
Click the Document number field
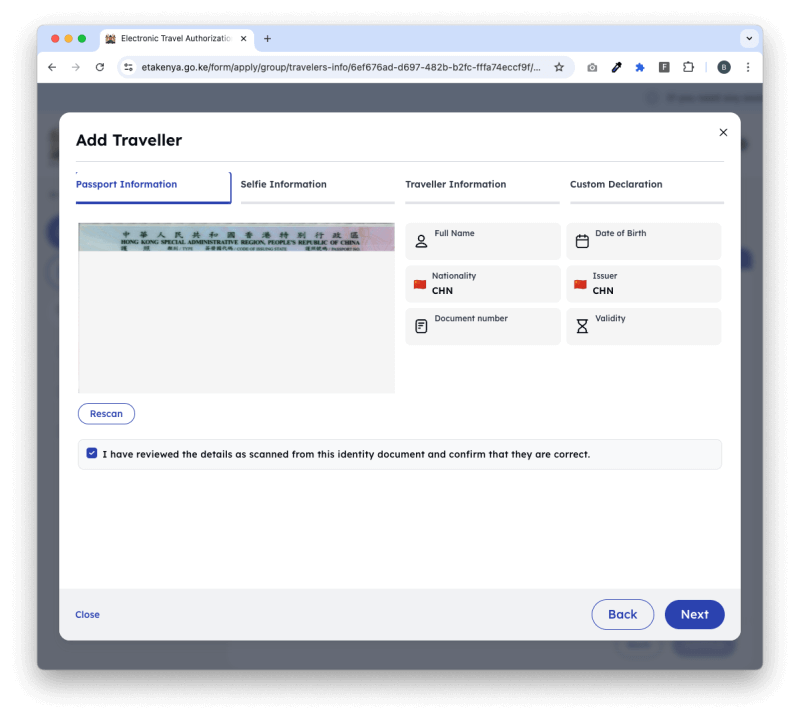[x=483, y=326]
